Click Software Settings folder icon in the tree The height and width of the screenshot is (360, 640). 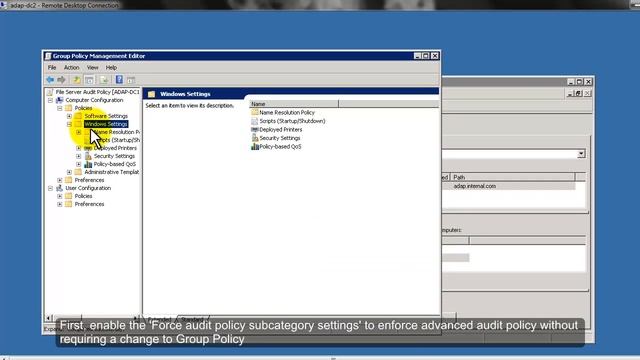coord(78,116)
